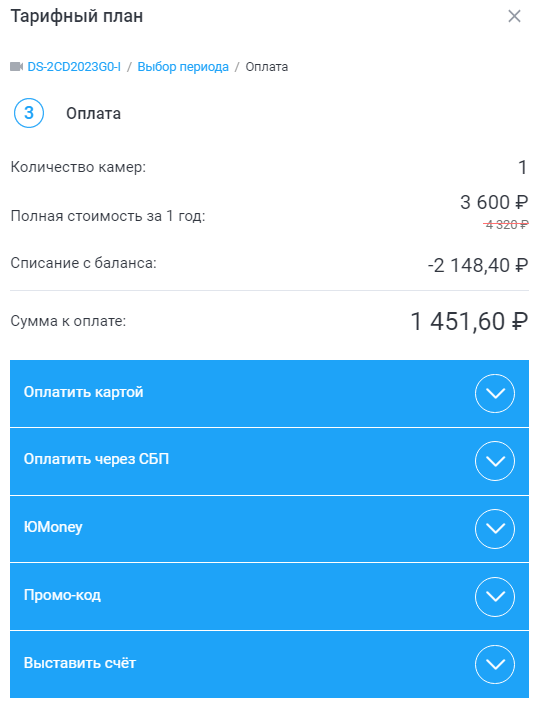Select the Выставить счёт label

point(80,663)
